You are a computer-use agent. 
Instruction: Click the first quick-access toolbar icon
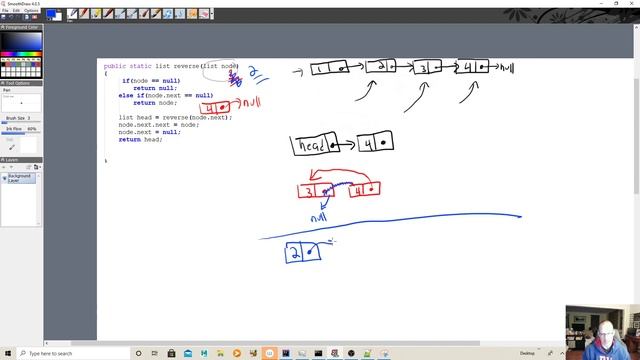pyautogui.click(x=3, y=17)
